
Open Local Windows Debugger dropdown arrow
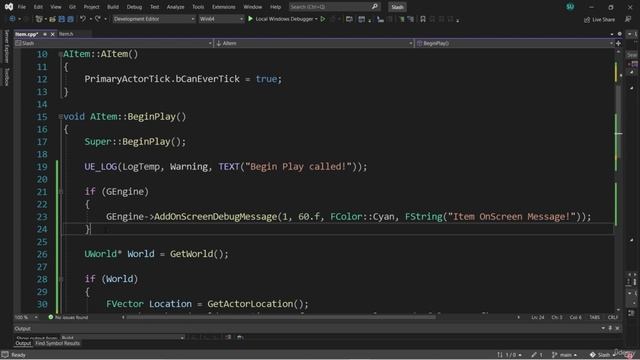[x=316, y=19]
